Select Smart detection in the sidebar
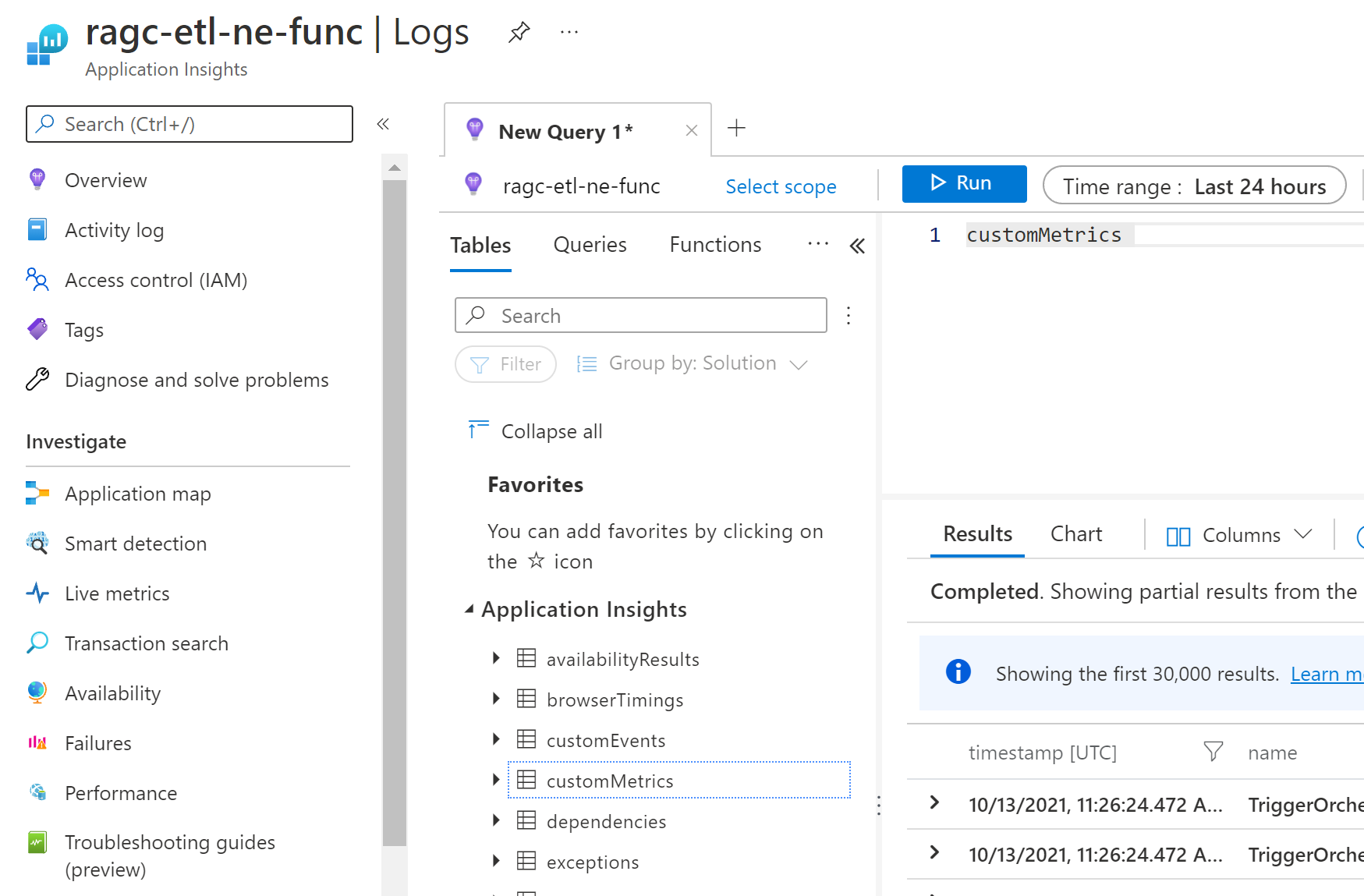Image resolution: width=1364 pixels, height=896 pixels. (135, 543)
